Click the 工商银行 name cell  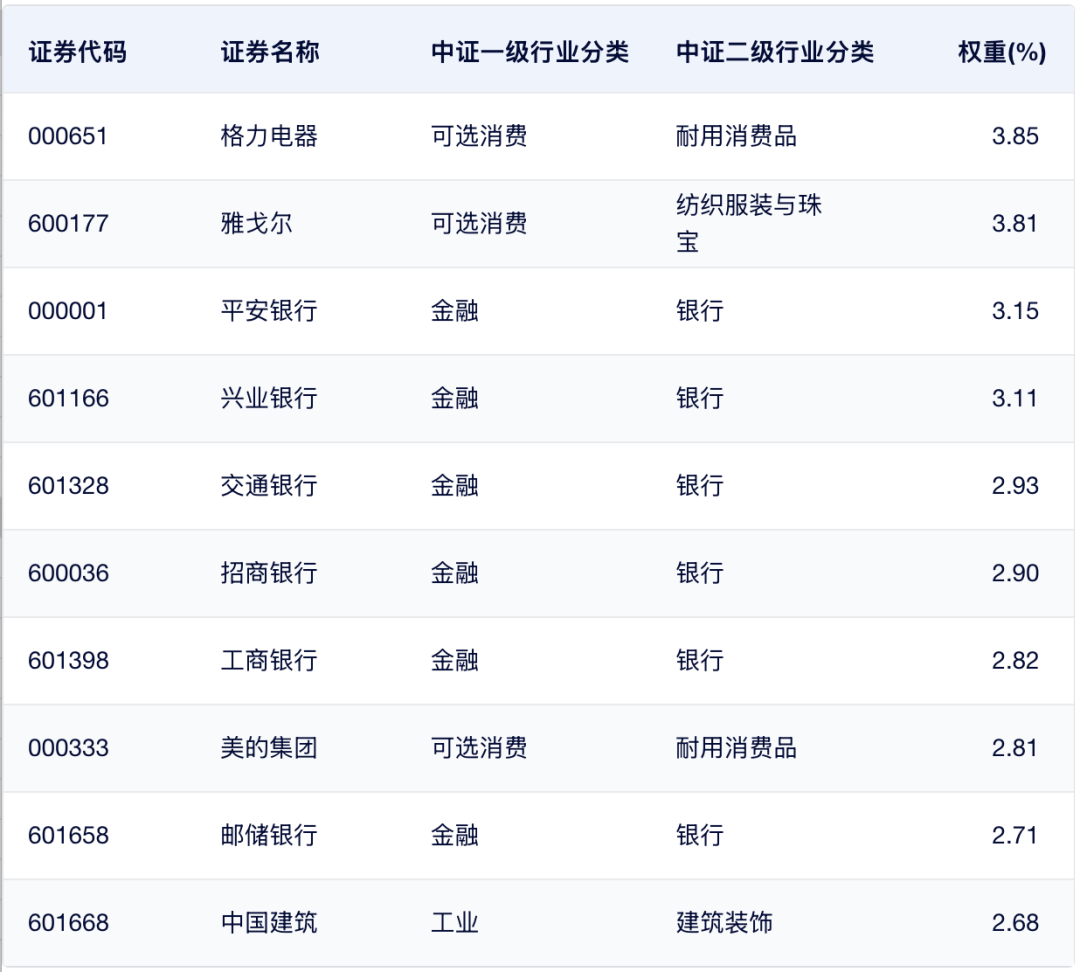click(269, 661)
